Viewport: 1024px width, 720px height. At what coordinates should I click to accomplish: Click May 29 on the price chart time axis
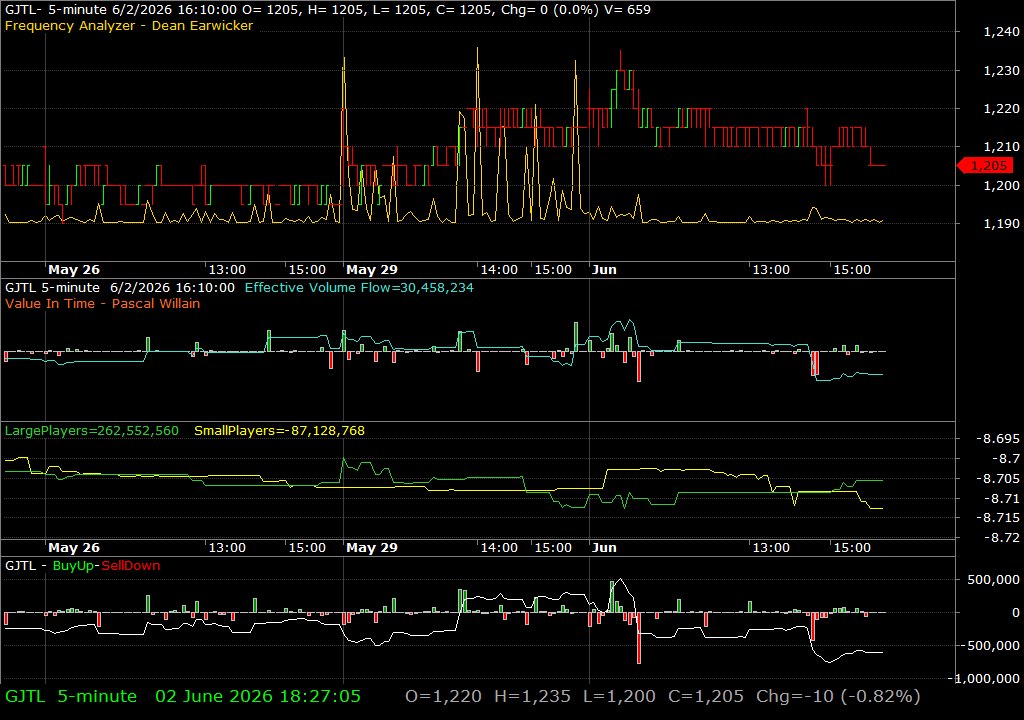click(x=372, y=270)
